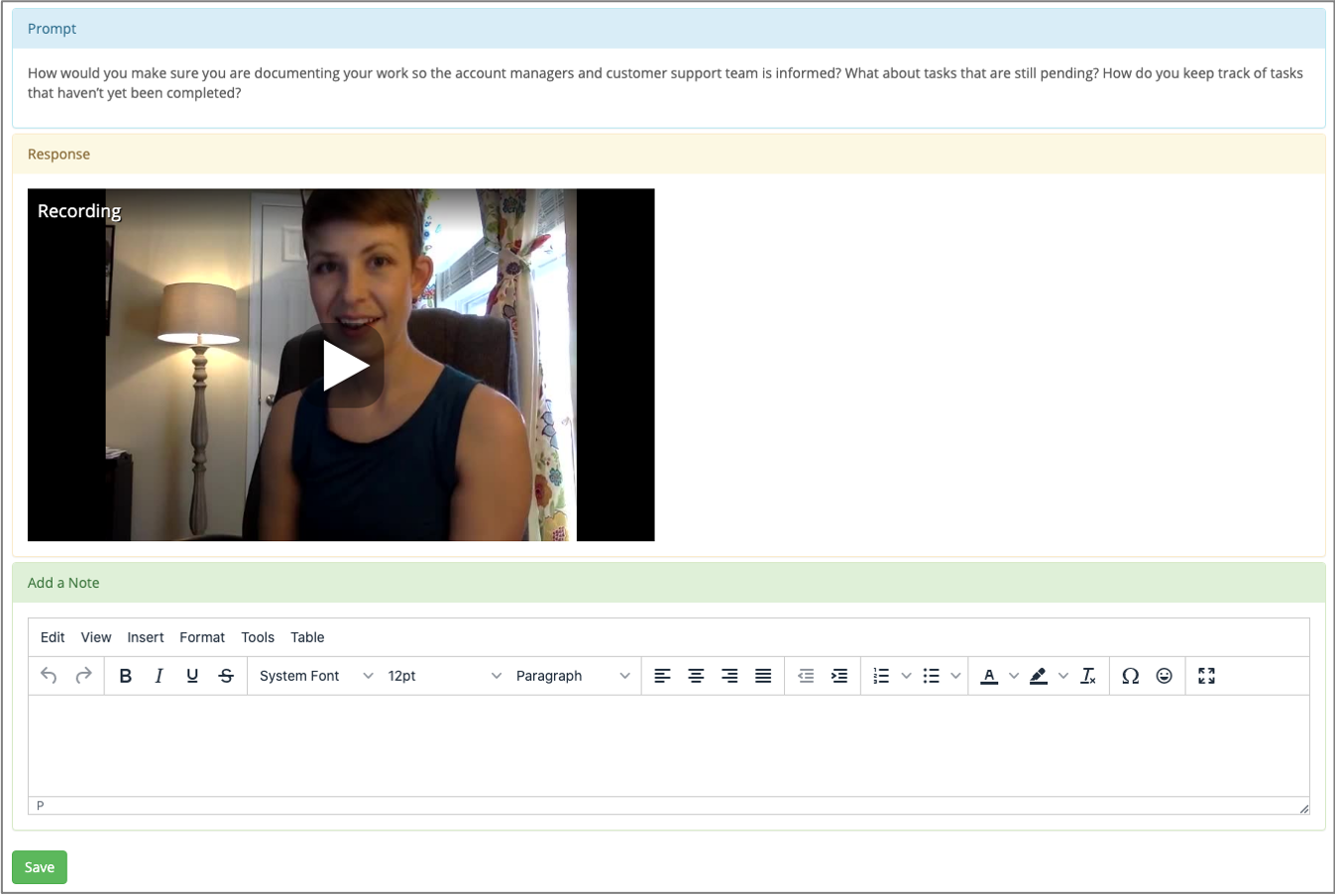Center-align note text

coord(696,676)
